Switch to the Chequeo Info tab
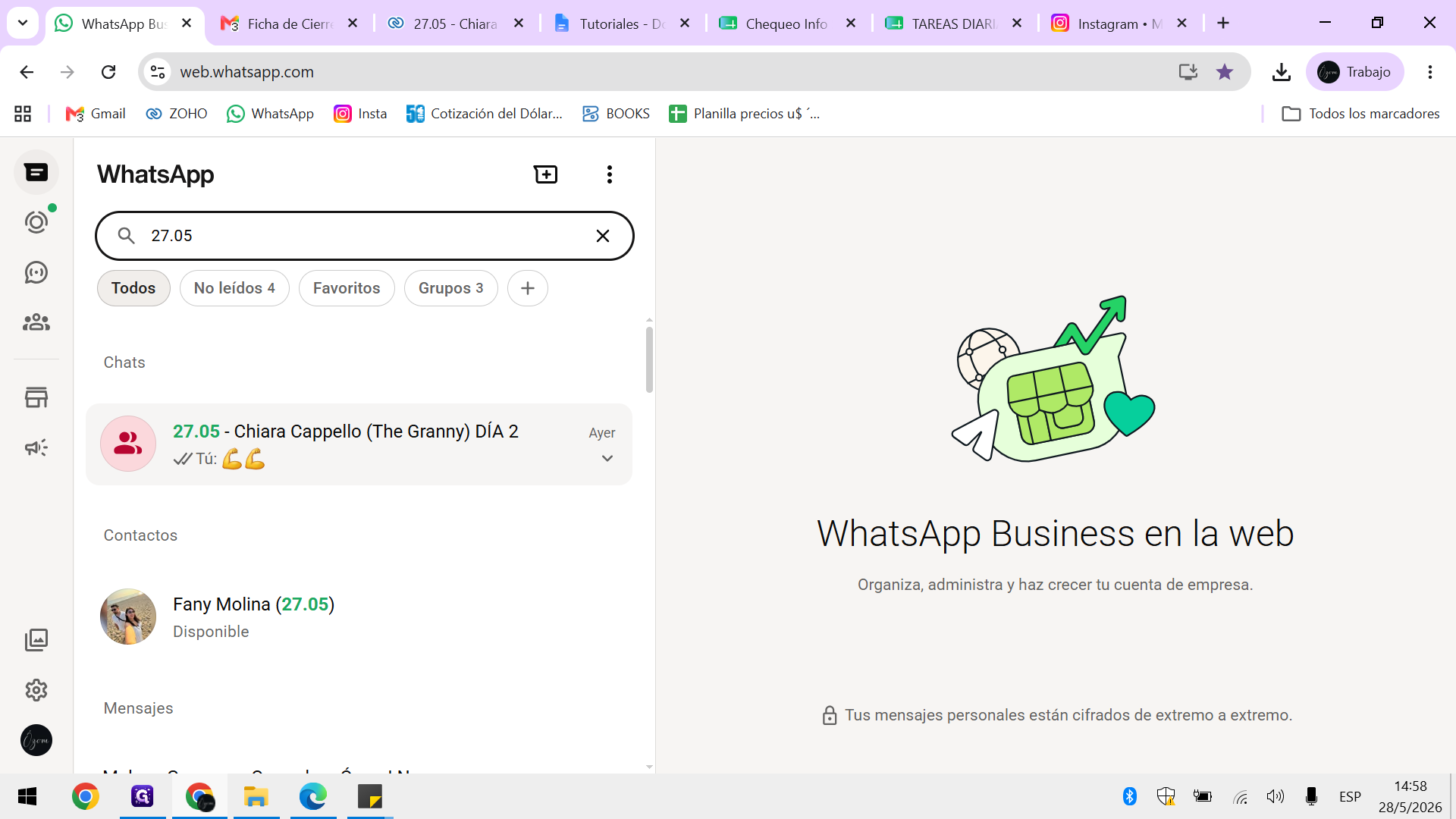The image size is (1456, 819). pos(786,24)
